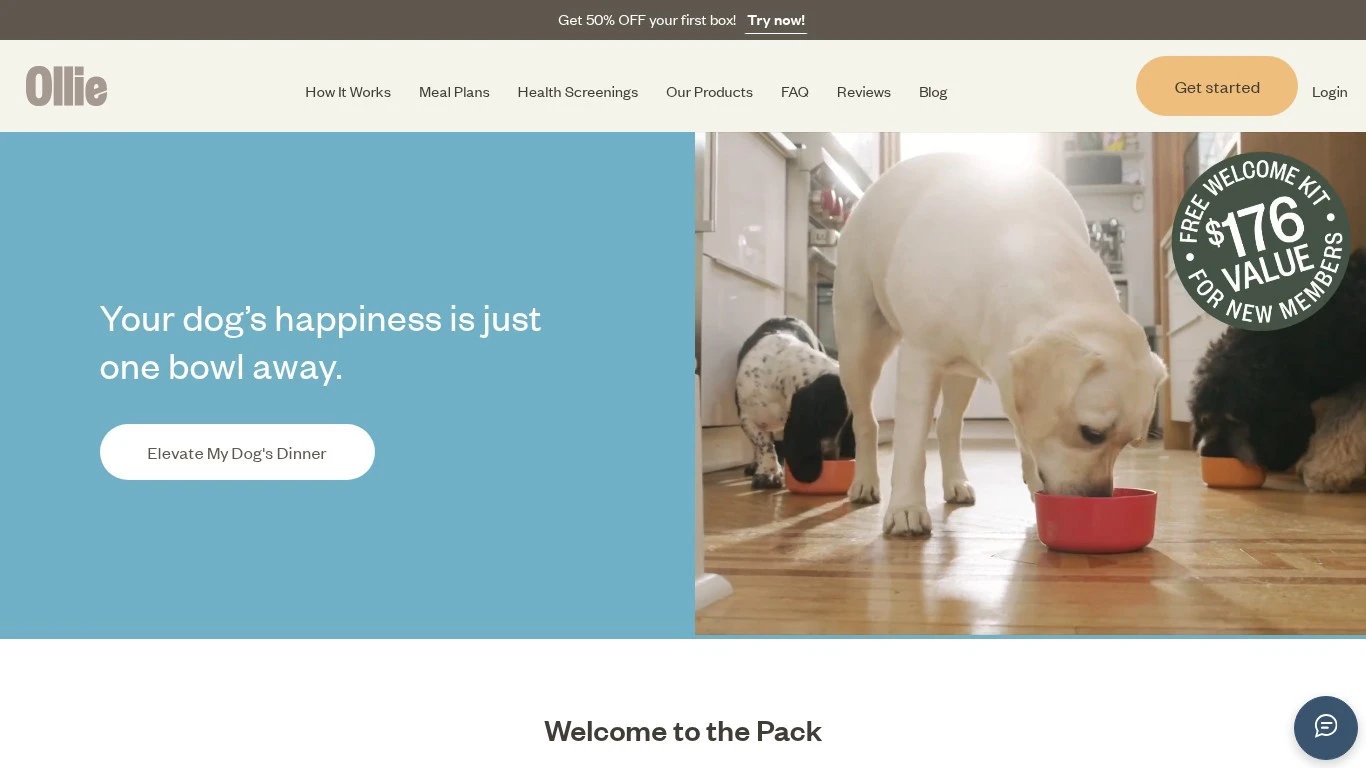Open the Login link
Image resolution: width=1366 pixels, height=768 pixels.
[1329, 92]
